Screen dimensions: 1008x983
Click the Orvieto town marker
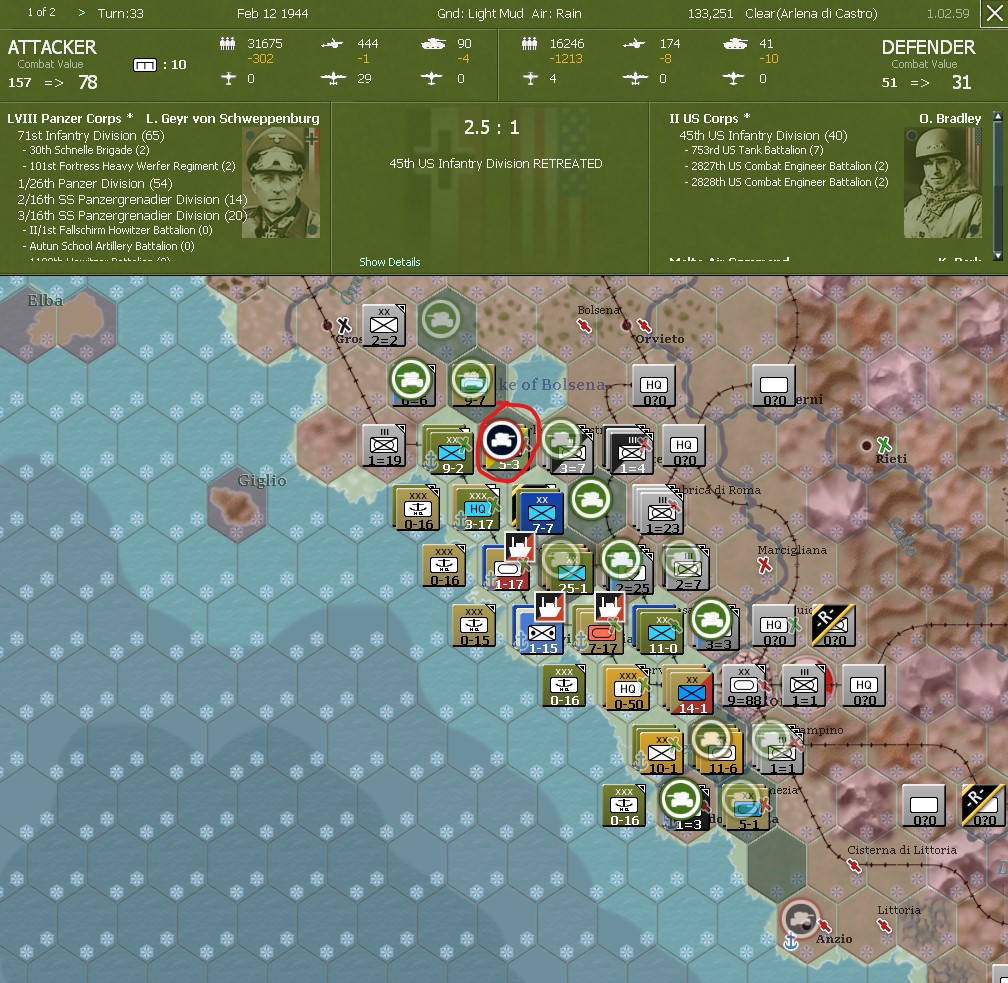626,325
